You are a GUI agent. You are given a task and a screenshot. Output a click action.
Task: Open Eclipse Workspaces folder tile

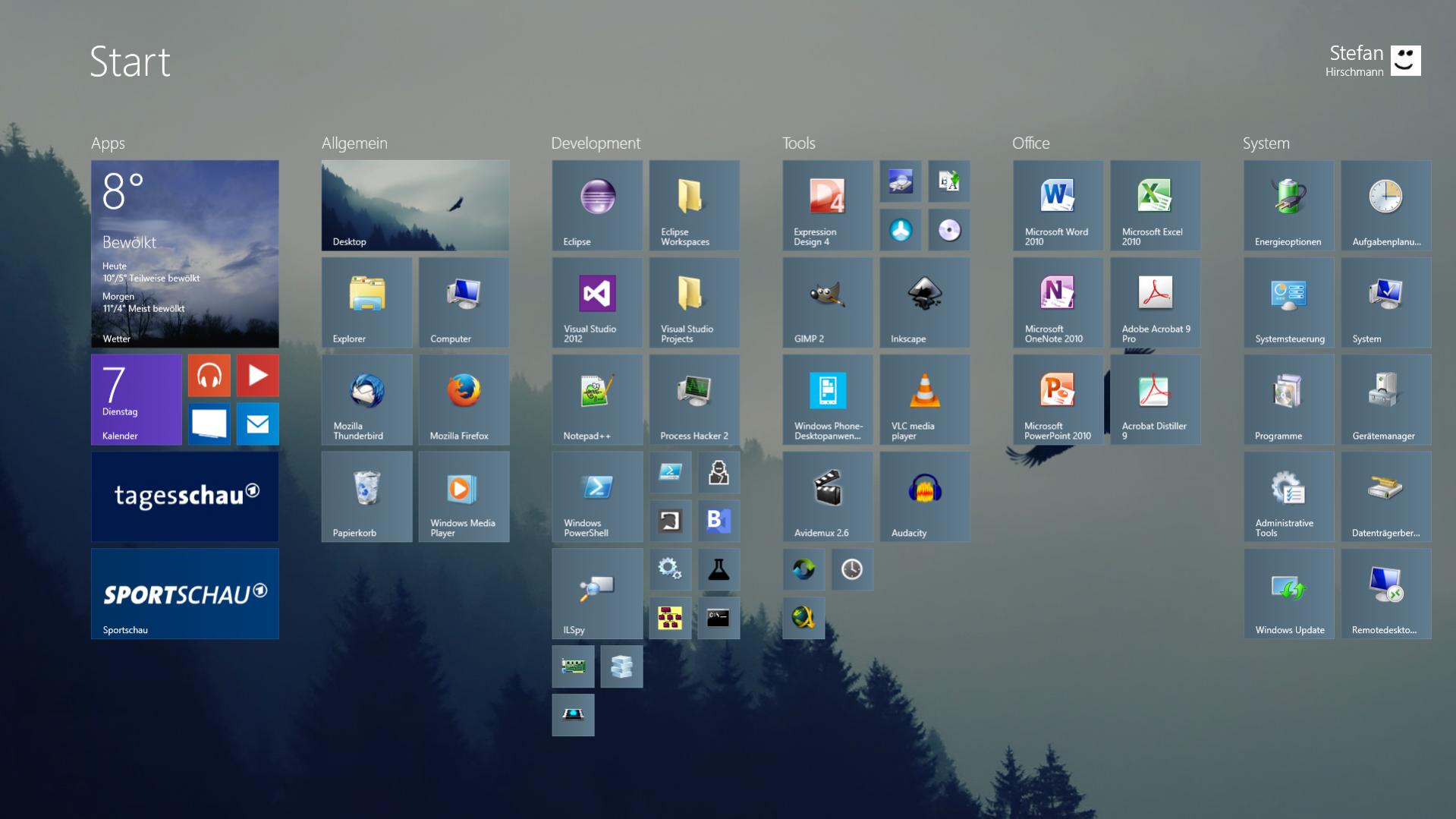click(x=694, y=205)
